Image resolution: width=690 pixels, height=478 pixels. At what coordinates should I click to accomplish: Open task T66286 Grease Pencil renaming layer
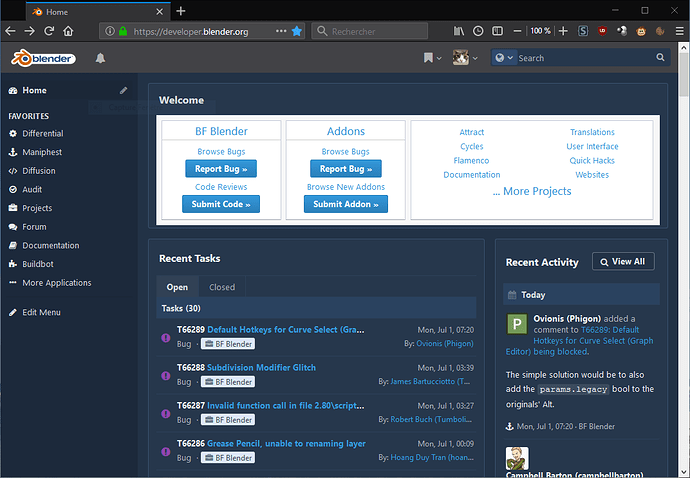point(286,443)
